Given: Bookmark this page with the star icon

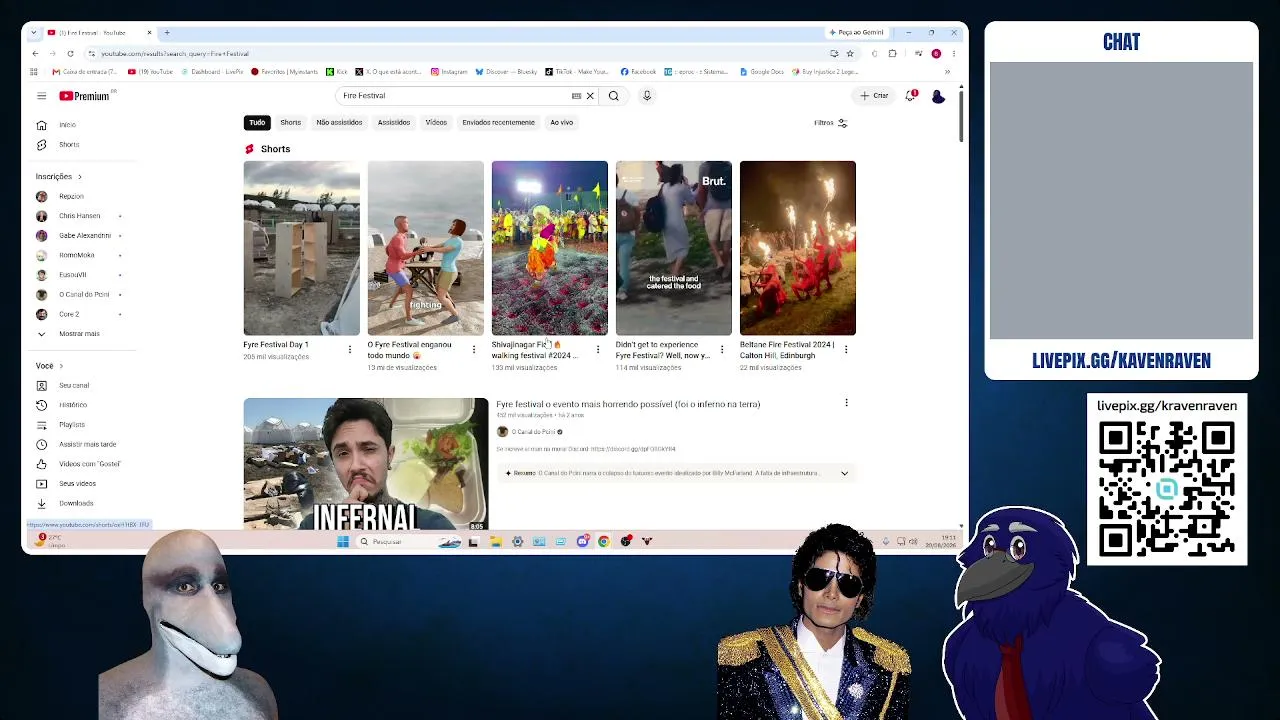Looking at the screenshot, I should click(850, 54).
